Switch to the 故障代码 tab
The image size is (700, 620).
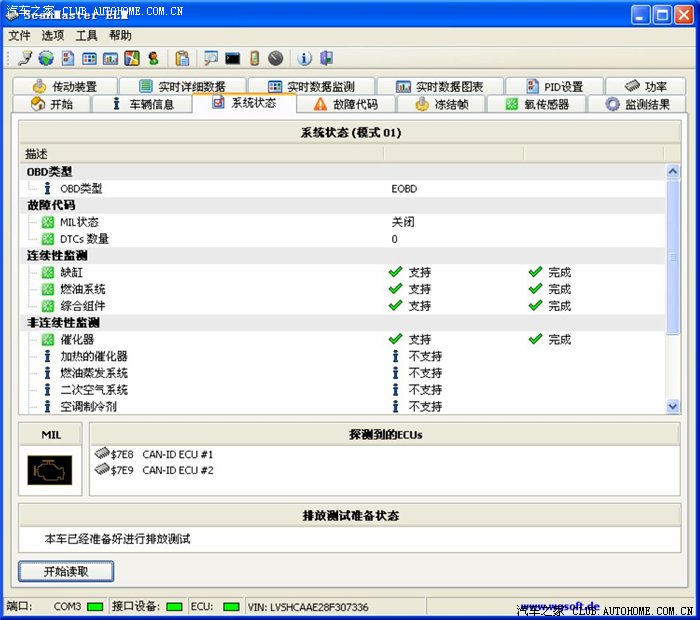coord(345,104)
